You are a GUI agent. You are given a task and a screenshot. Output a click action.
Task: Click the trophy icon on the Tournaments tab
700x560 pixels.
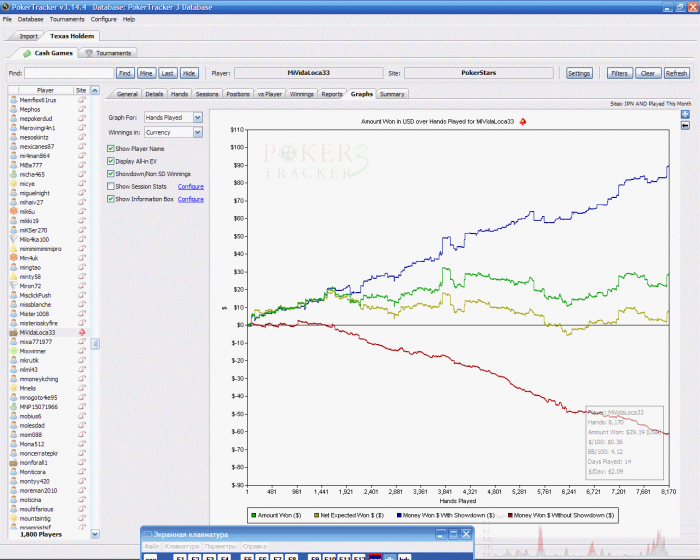[89, 53]
